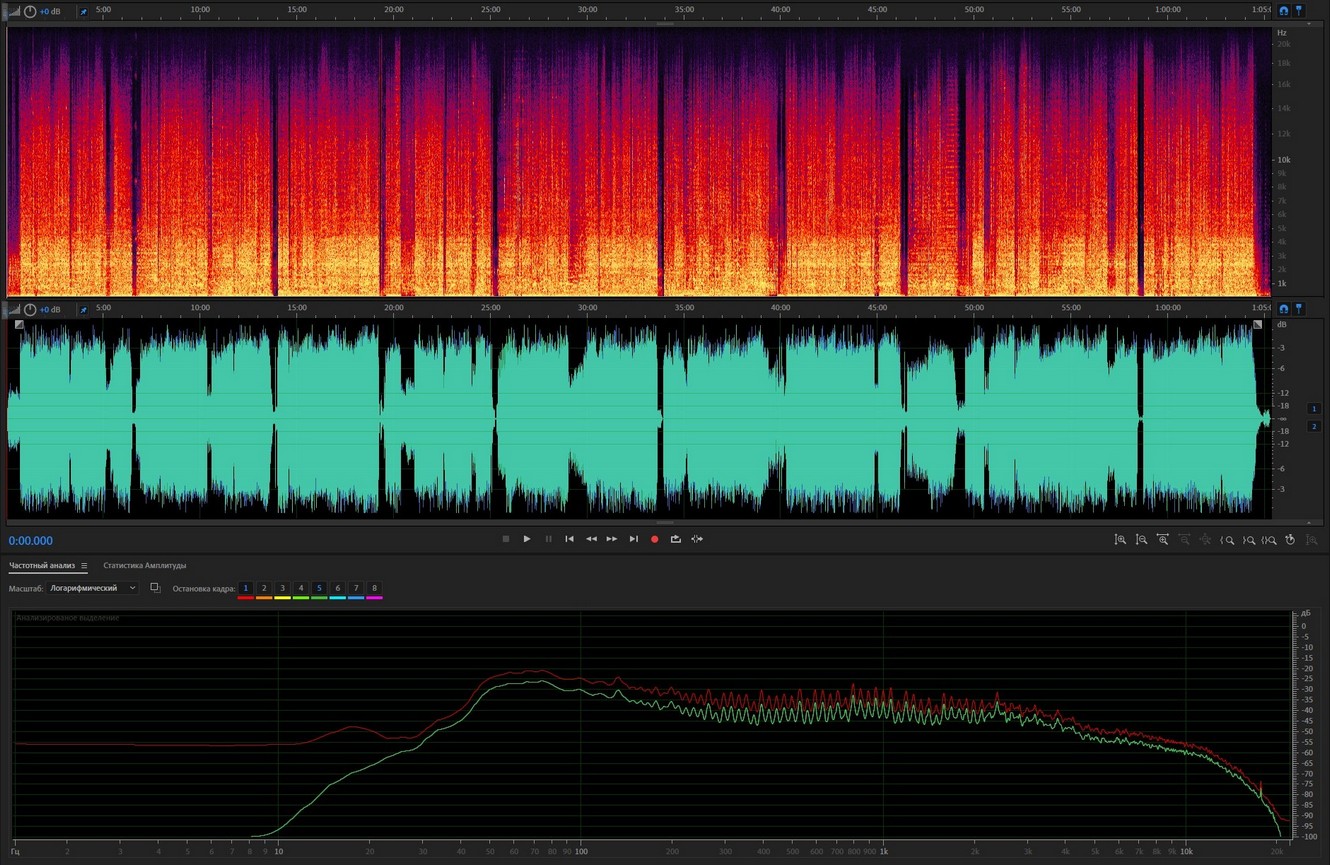Image resolution: width=1330 pixels, height=865 pixels.
Task: Toggle the snapping magnet icon above the spectrogram
Action: 1284,11
